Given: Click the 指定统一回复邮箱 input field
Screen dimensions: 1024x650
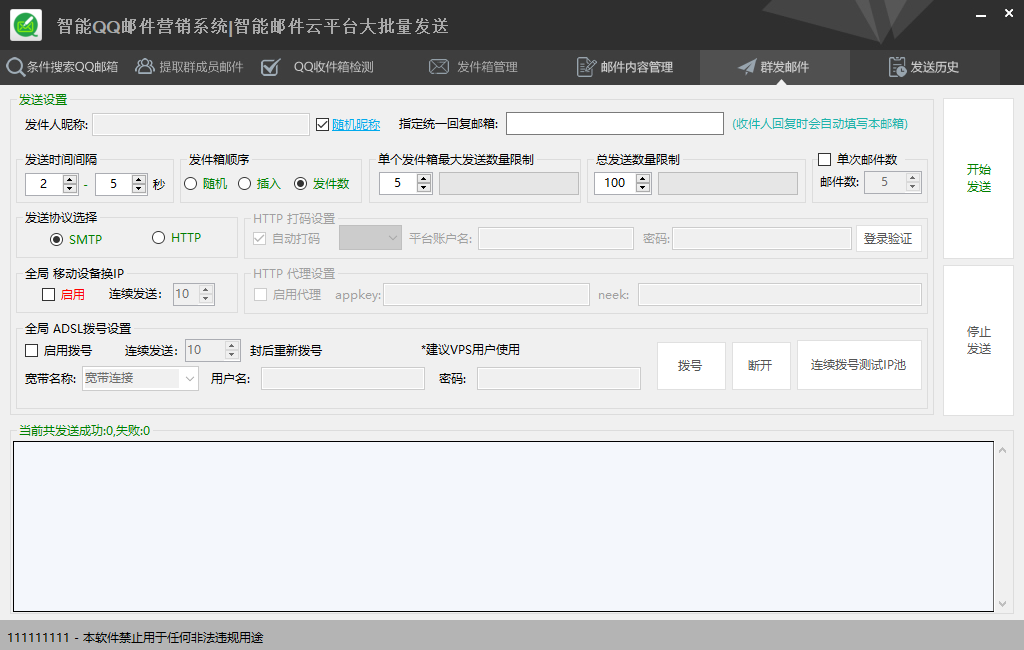Looking at the screenshot, I should [x=615, y=123].
